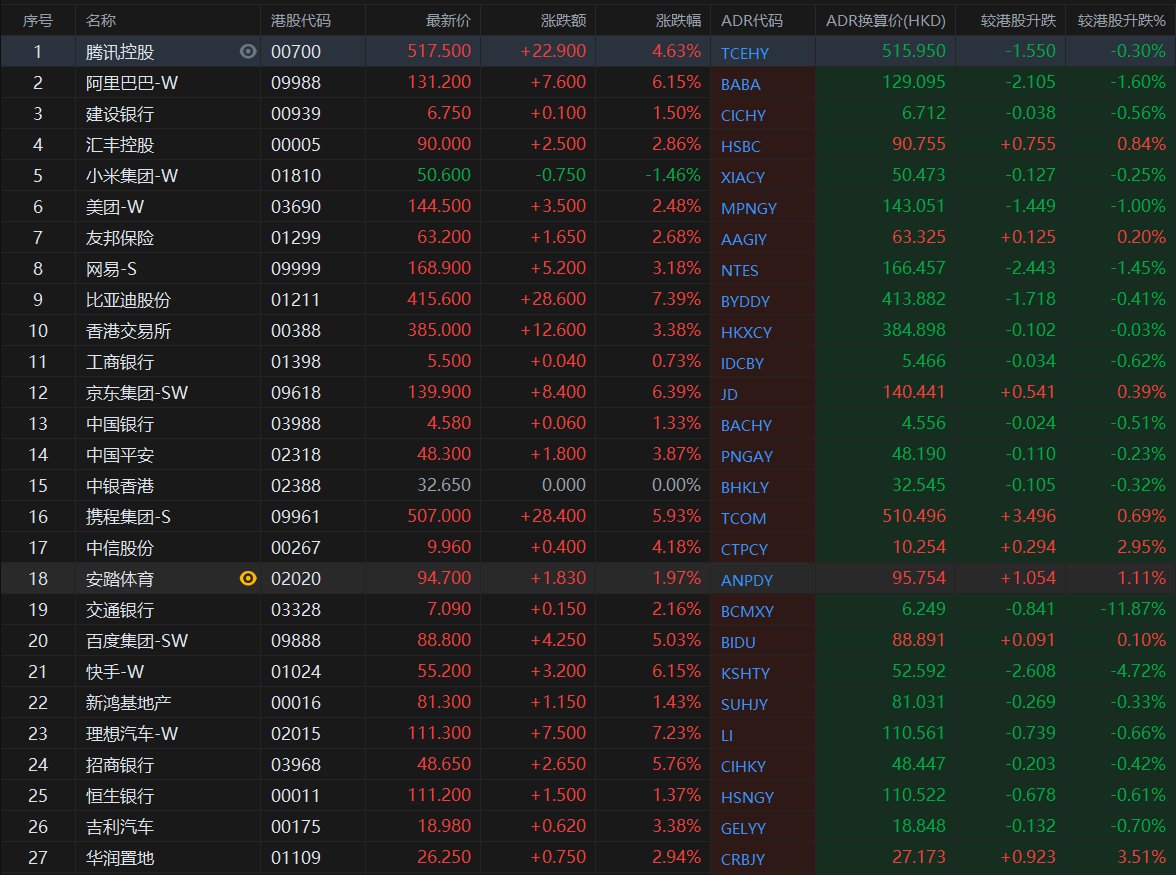Open ADR ticker HSNGY link
The height and width of the screenshot is (875, 1176).
747,798
